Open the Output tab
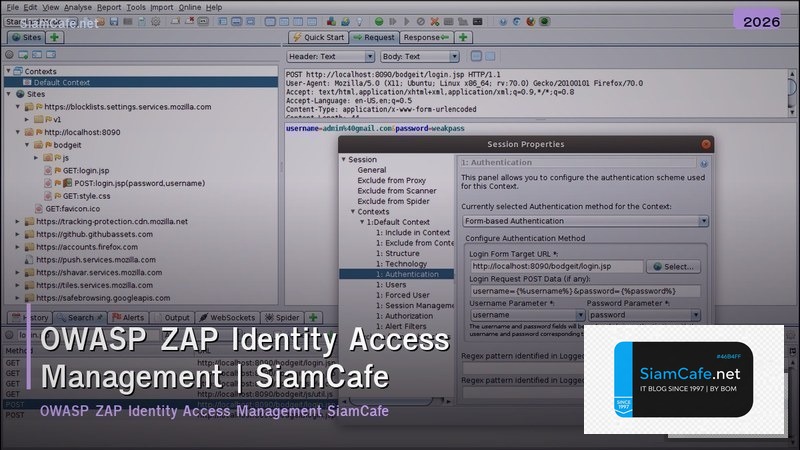Image resolution: width=800 pixels, height=450 pixels. (x=172, y=317)
